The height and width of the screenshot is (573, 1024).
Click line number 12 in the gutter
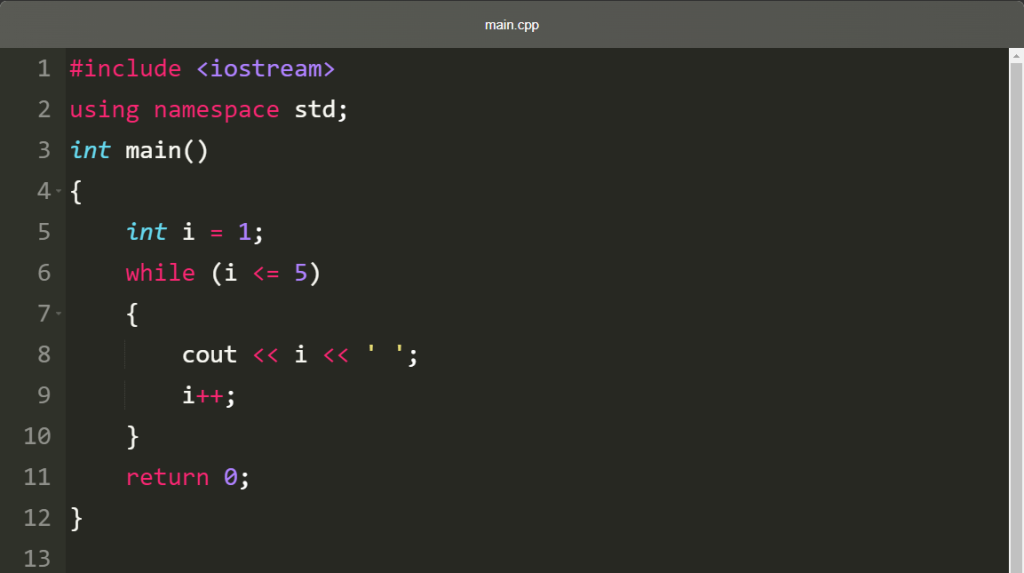pos(37,517)
